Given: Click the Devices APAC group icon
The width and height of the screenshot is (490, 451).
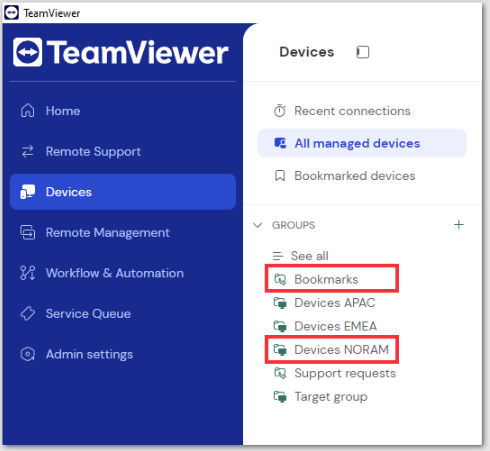Looking at the screenshot, I should click(x=280, y=303).
